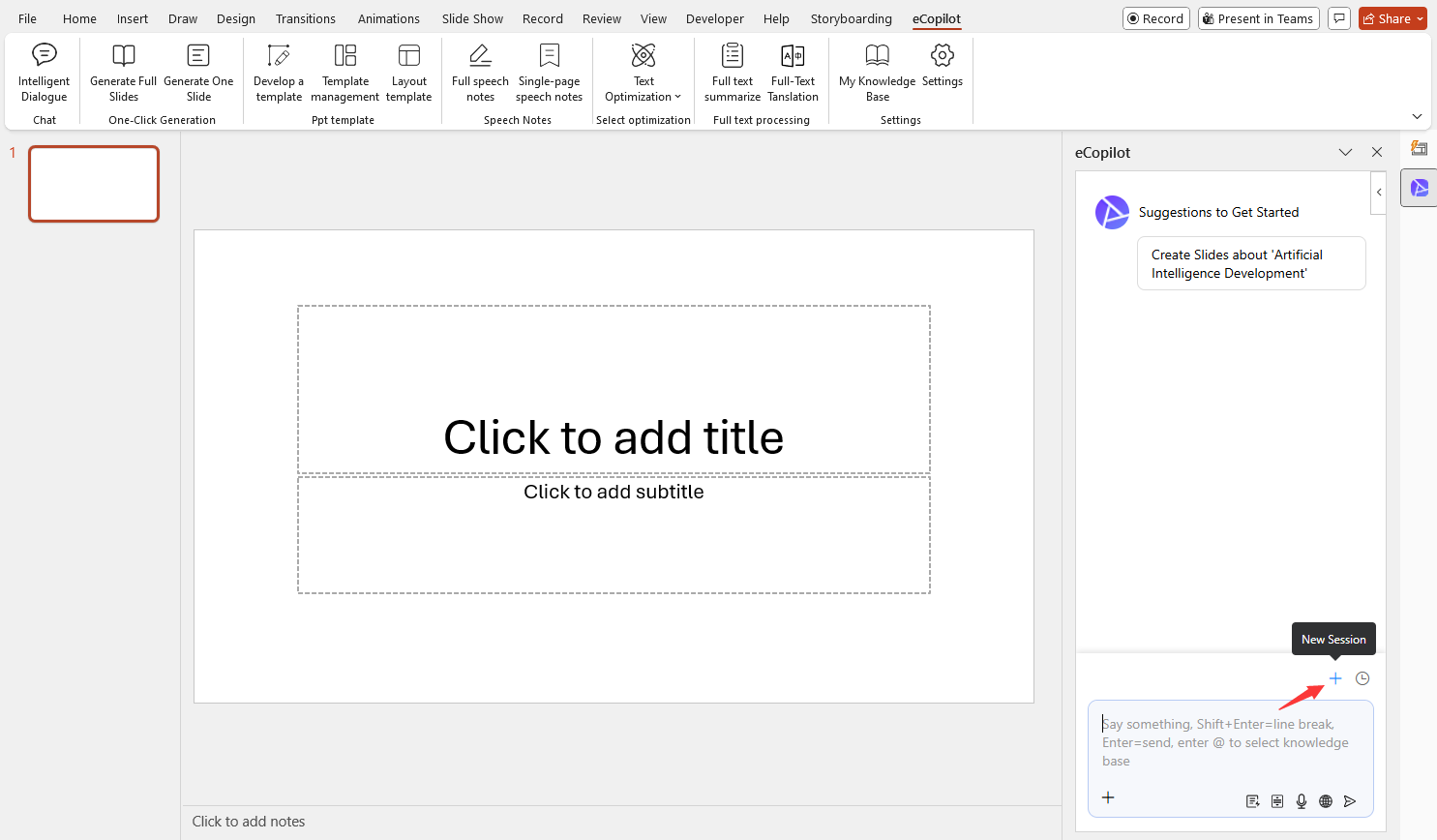Image resolution: width=1437 pixels, height=840 pixels.
Task: Click the globe icon in chat box
Action: click(1326, 801)
